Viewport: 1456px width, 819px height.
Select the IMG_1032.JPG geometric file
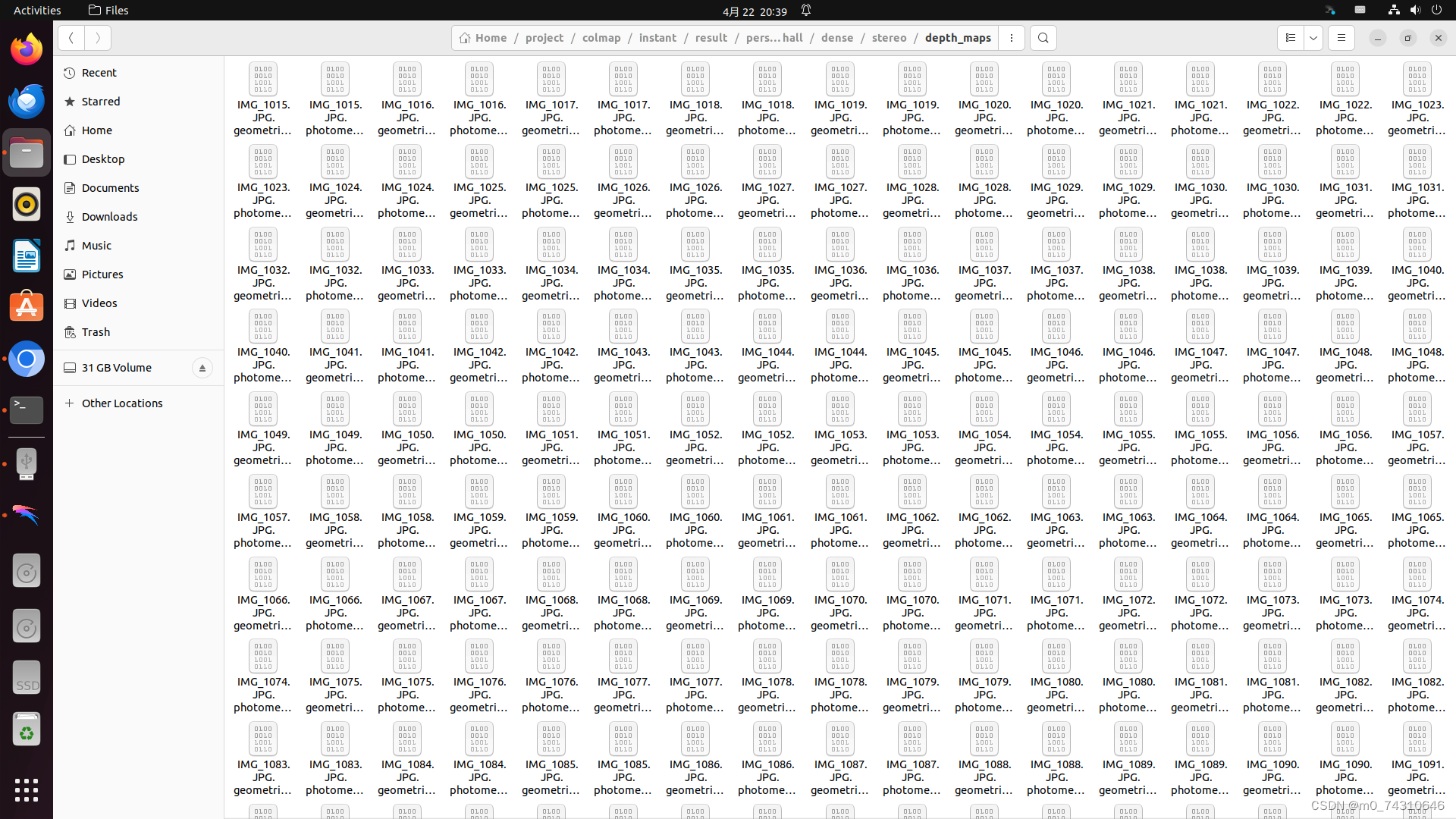click(263, 265)
